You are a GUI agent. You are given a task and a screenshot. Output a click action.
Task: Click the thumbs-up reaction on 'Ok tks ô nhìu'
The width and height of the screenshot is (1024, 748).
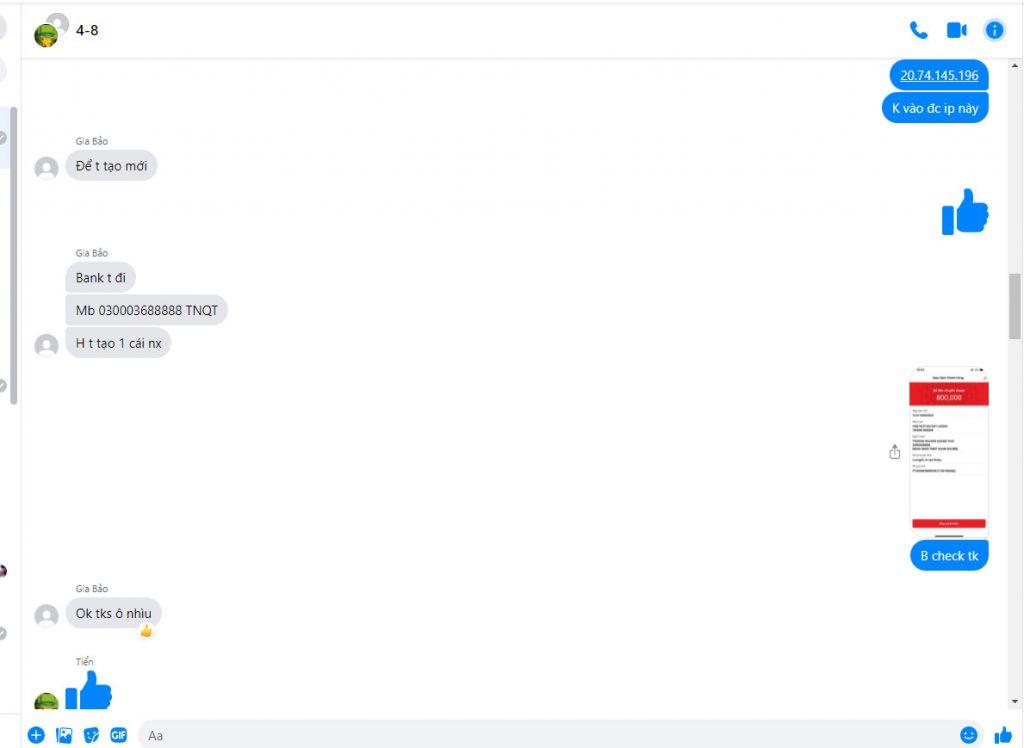point(146,630)
